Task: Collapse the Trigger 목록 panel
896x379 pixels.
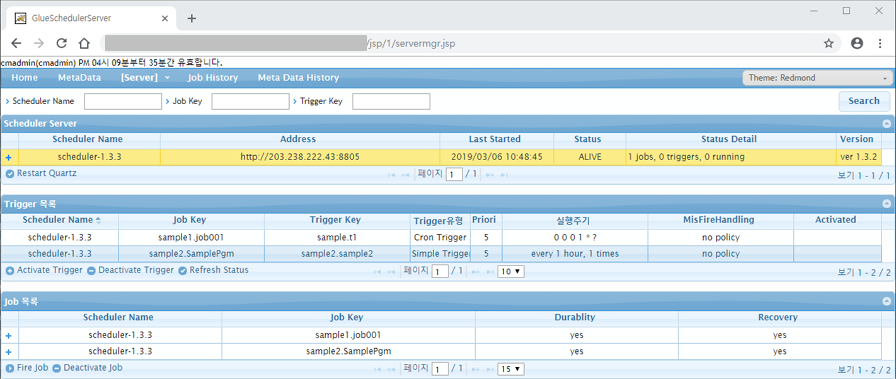Action: point(886,204)
